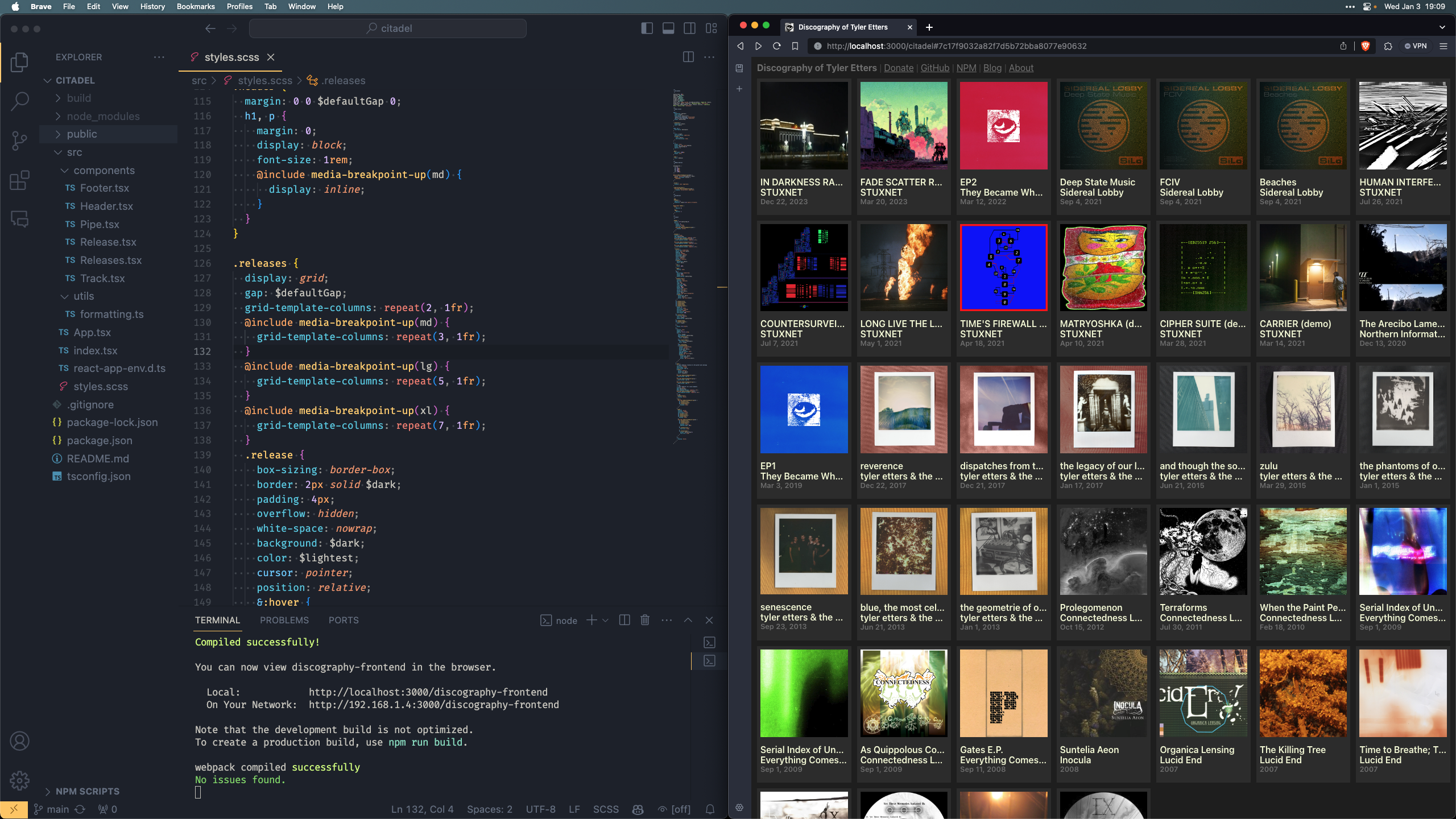Go back with the editor navigation arrow
The height and width of the screenshot is (819, 1456).
tap(210, 28)
